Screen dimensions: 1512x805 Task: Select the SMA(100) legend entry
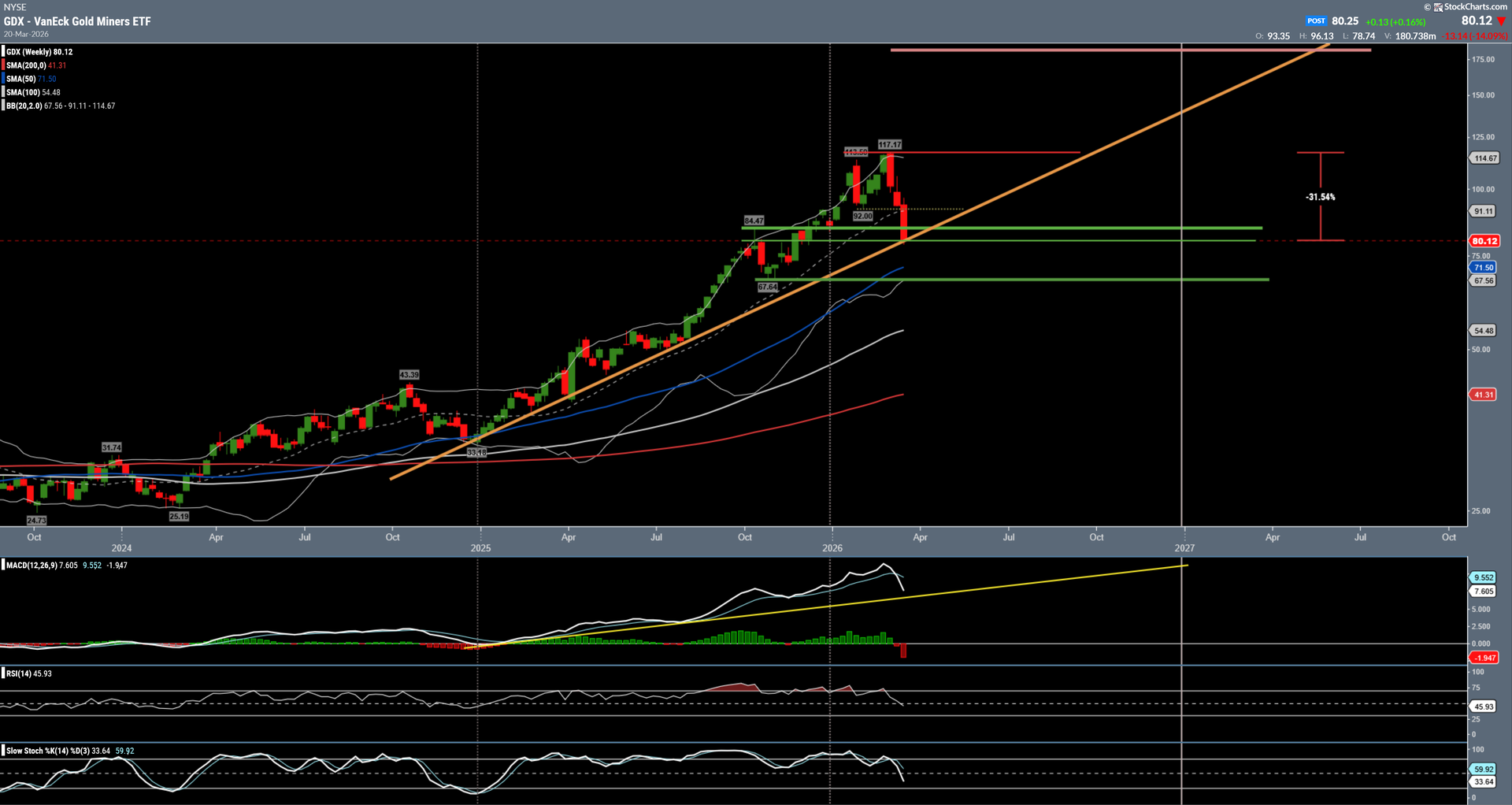tap(33, 92)
